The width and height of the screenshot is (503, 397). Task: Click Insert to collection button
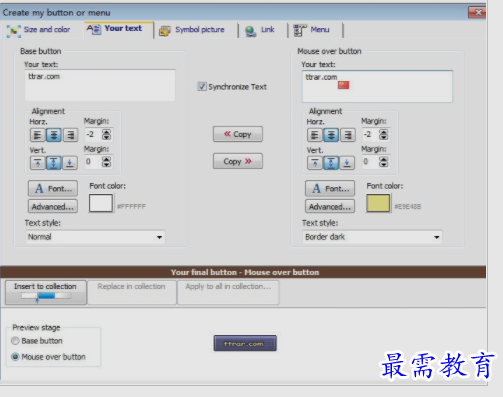tap(46, 292)
